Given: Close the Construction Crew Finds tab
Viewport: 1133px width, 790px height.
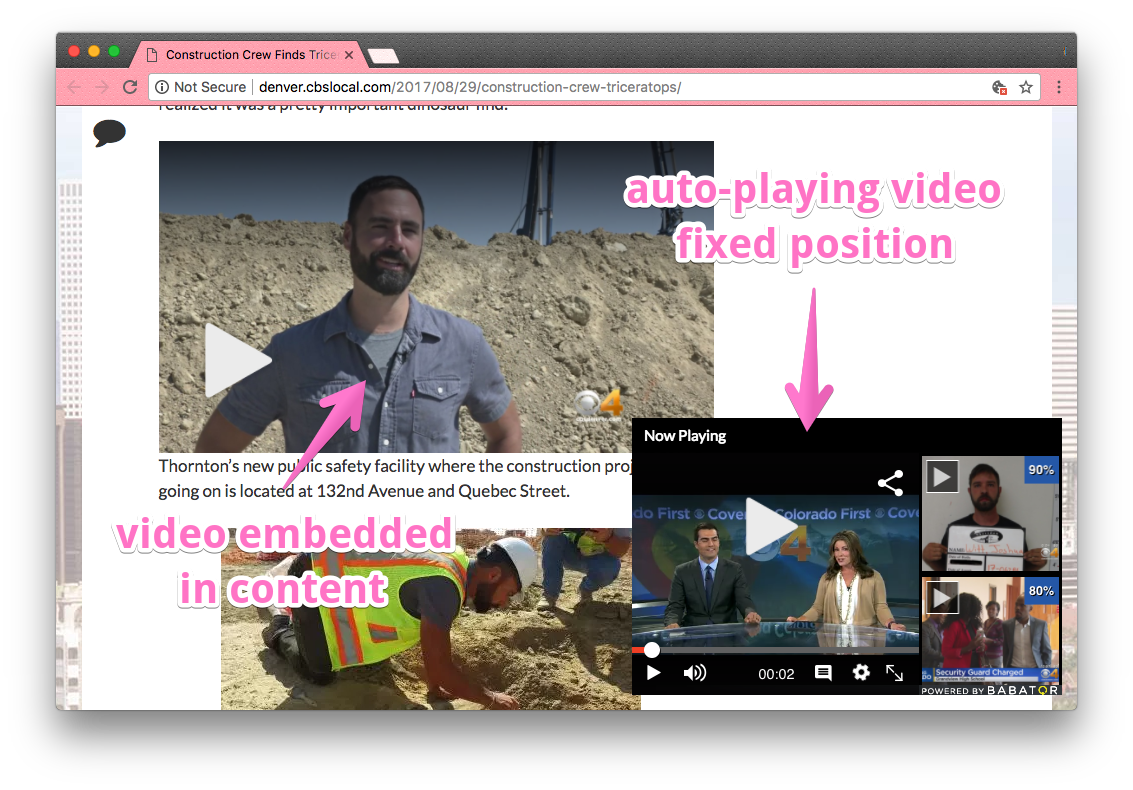Looking at the screenshot, I should tap(349, 55).
